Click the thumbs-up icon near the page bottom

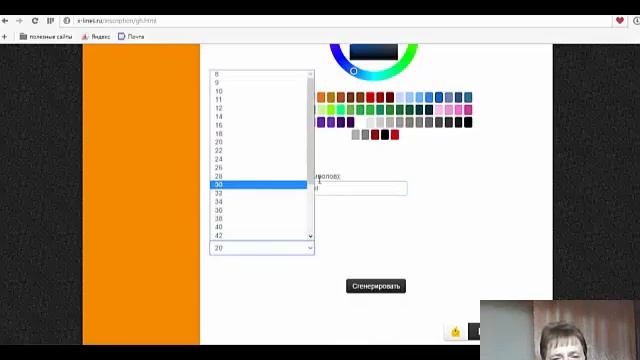456,332
